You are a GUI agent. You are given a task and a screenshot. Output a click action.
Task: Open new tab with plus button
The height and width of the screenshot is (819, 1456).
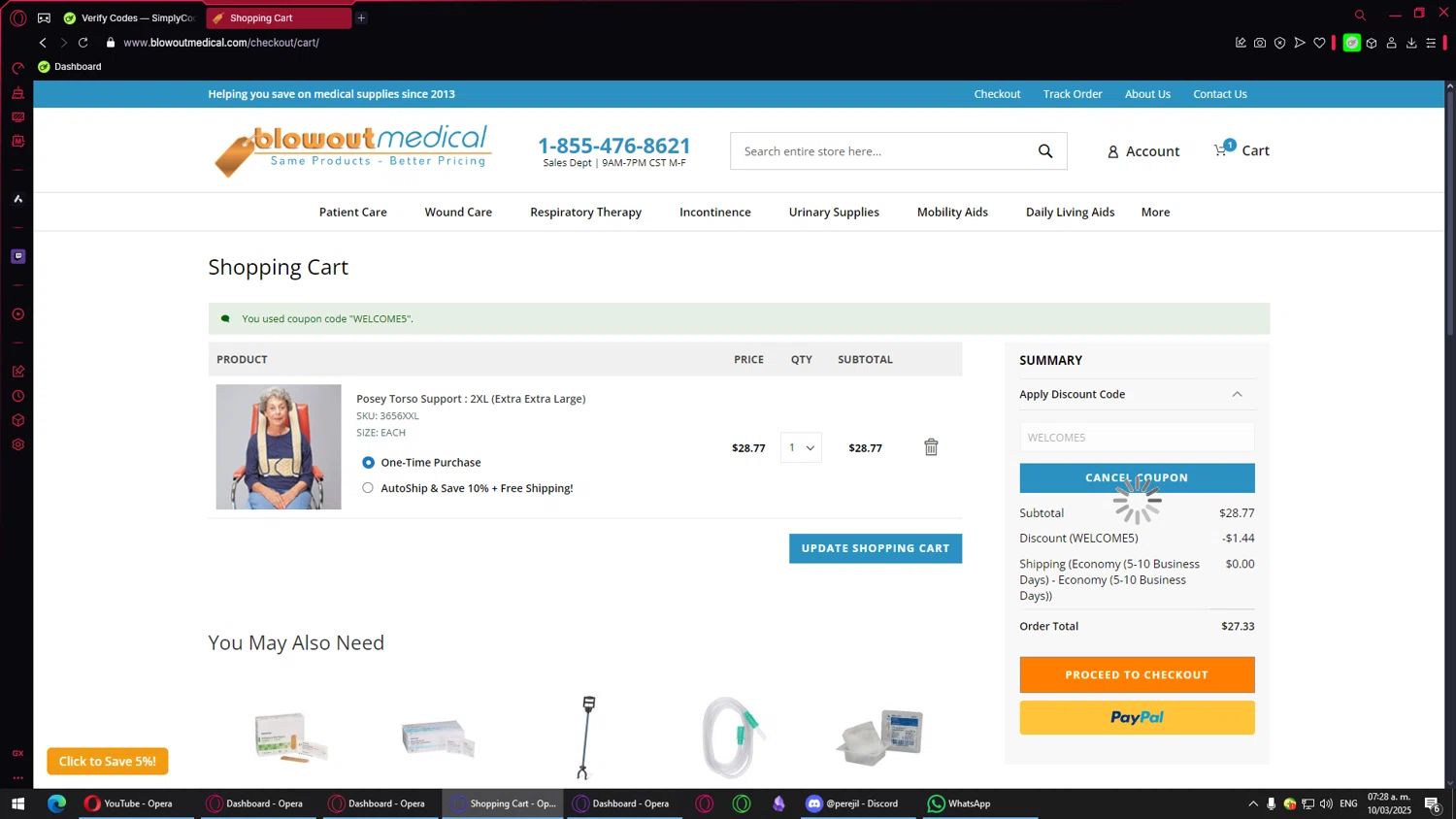pos(361,17)
